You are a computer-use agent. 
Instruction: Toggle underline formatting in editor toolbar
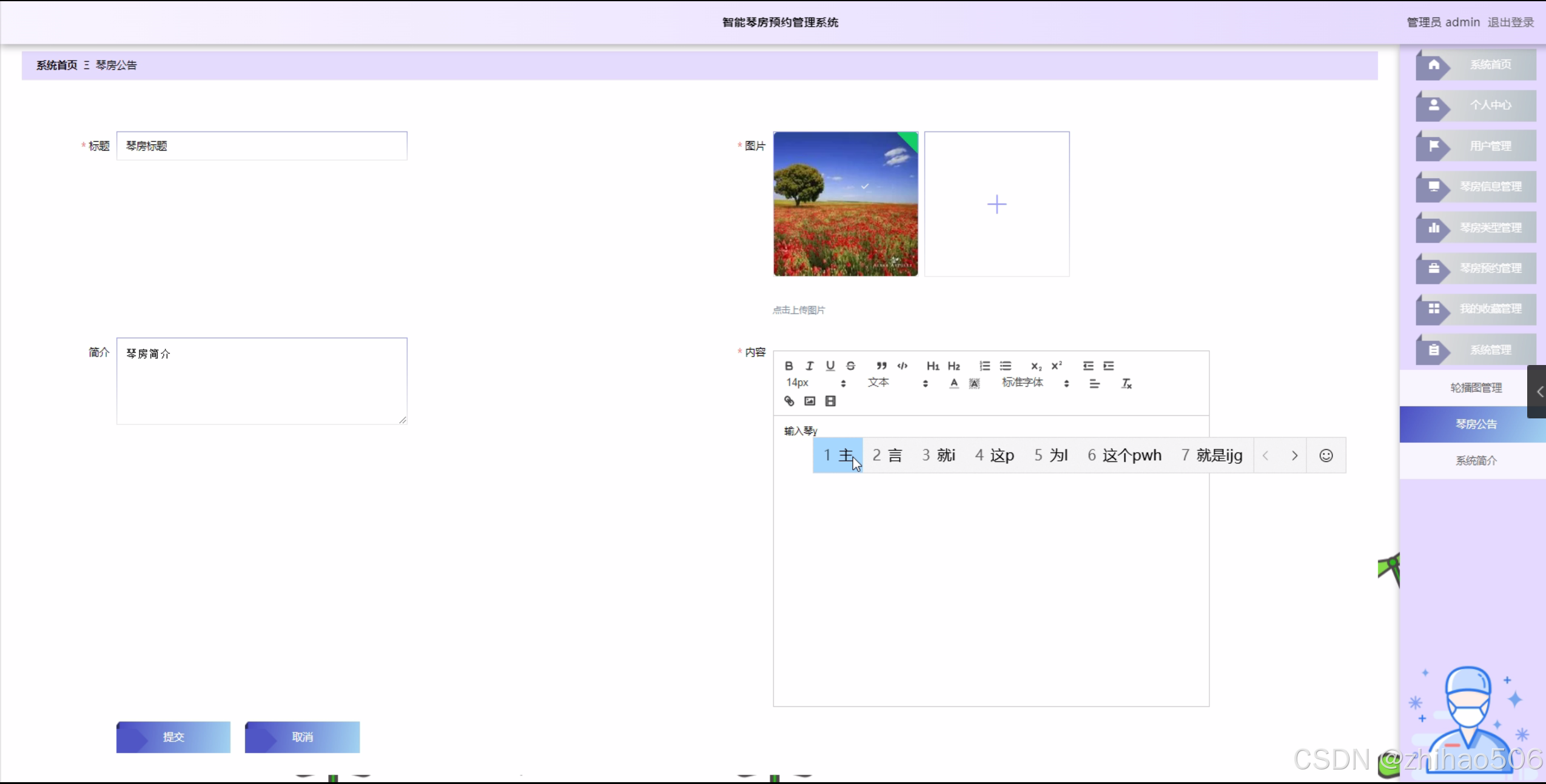point(830,366)
